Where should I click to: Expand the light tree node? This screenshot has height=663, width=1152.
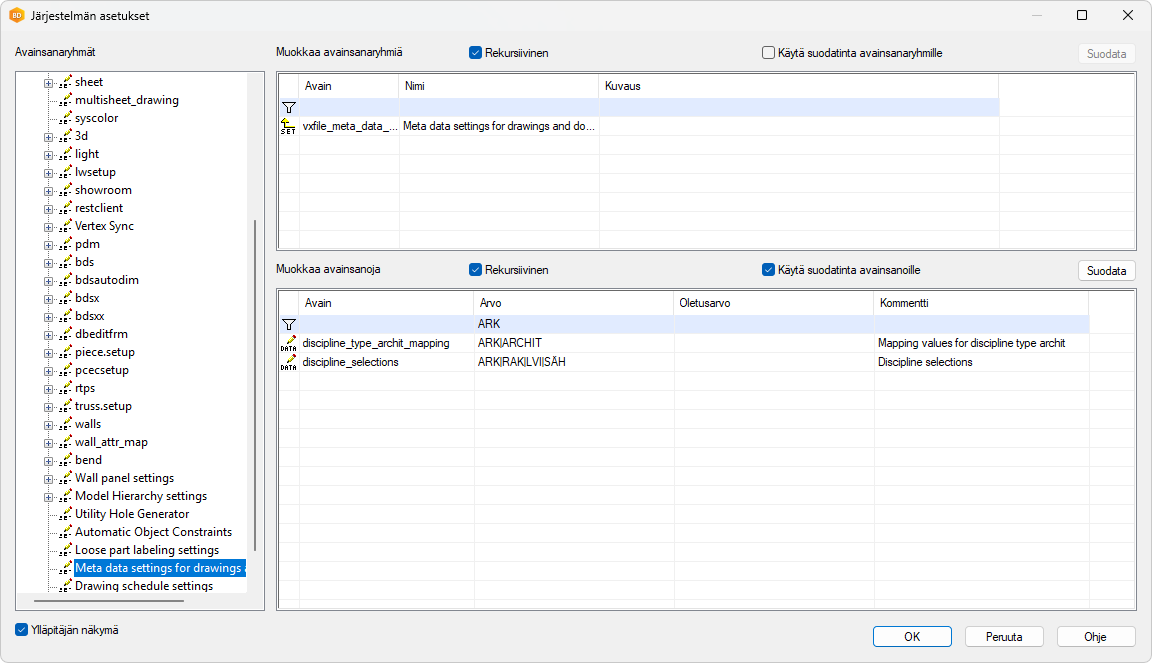click(x=48, y=155)
